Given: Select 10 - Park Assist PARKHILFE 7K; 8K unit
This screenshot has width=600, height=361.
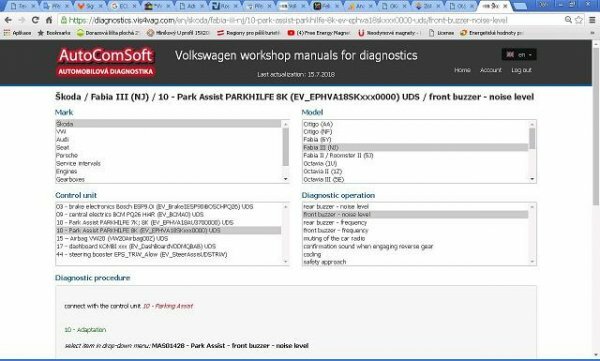Looking at the screenshot, I should 168,222.
